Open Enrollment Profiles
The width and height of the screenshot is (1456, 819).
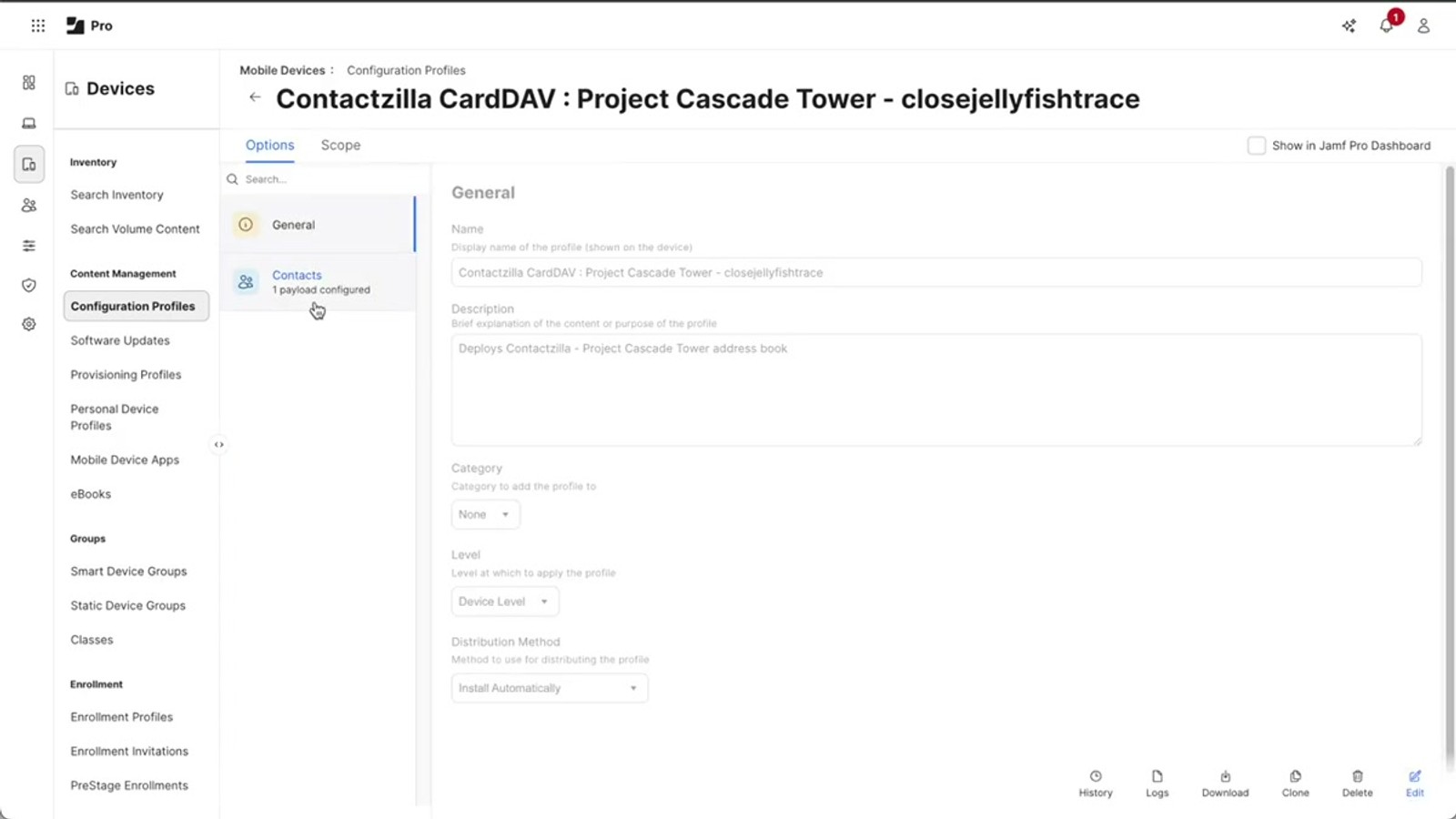[122, 717]
